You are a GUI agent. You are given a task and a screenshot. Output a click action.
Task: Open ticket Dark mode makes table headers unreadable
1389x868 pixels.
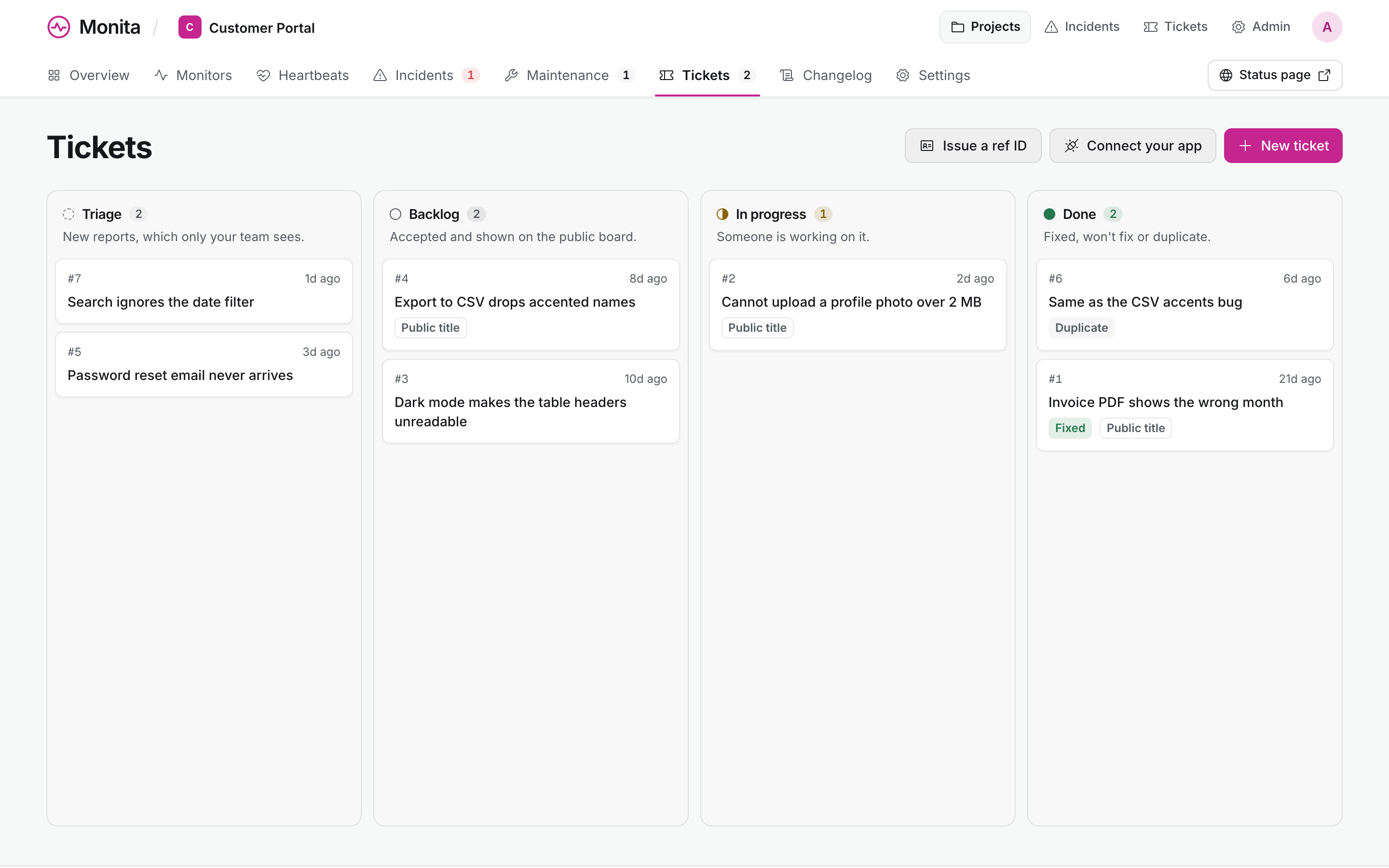(531, 401)
